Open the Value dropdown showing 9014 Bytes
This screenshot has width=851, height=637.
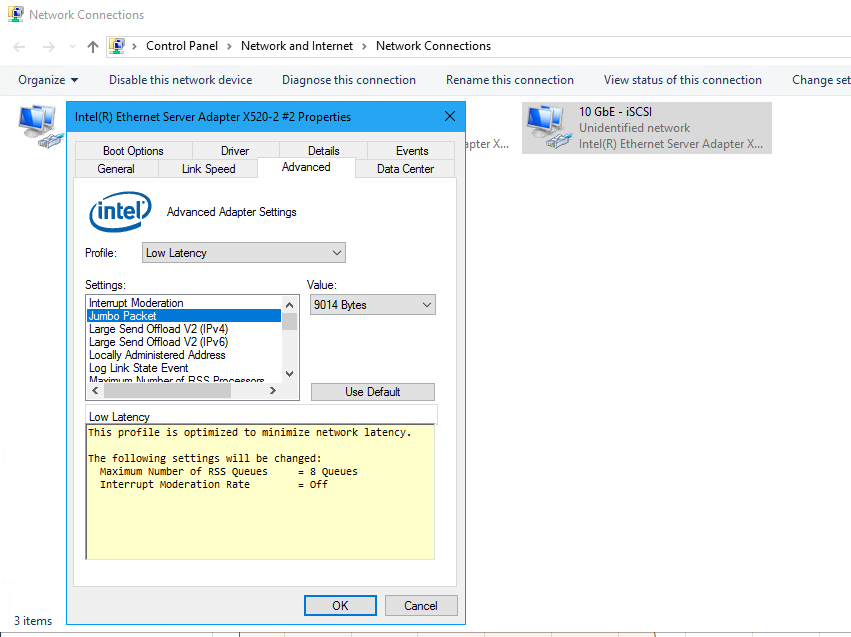372,305
